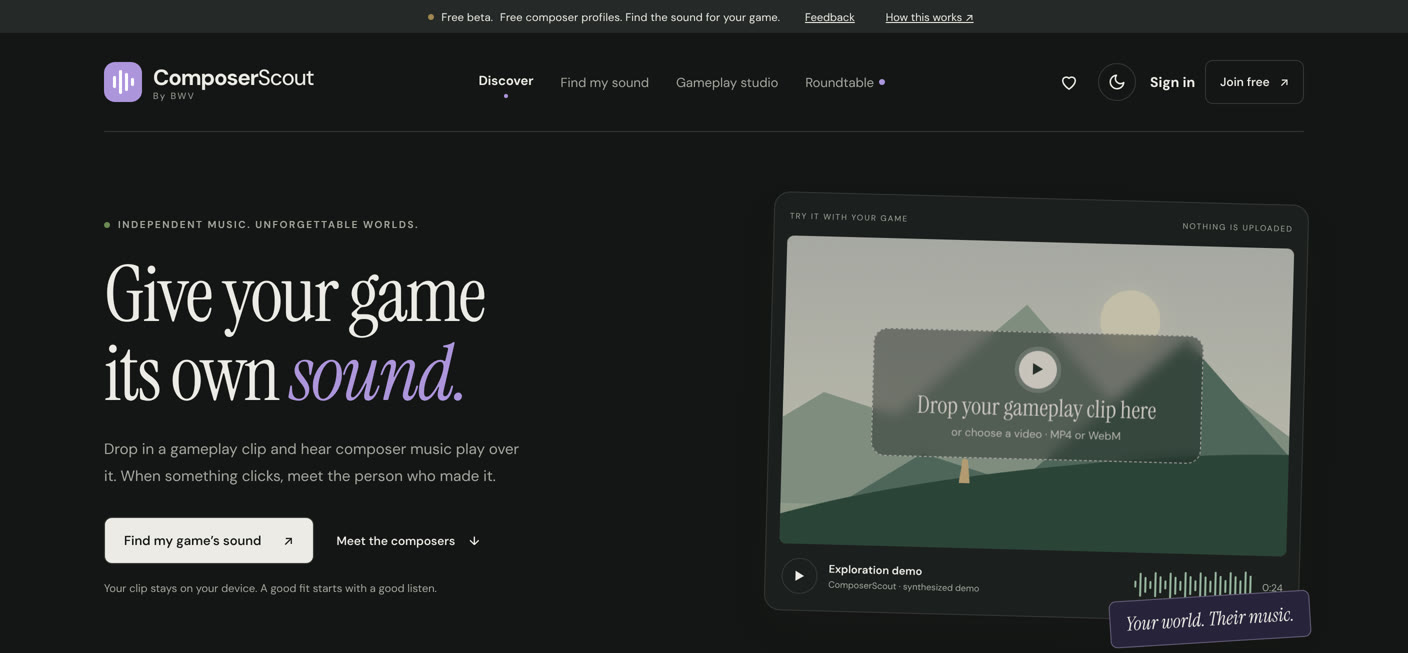
Task: Click 'ComposerScout · synthesized demo' caption
Action: click(903, 587)
